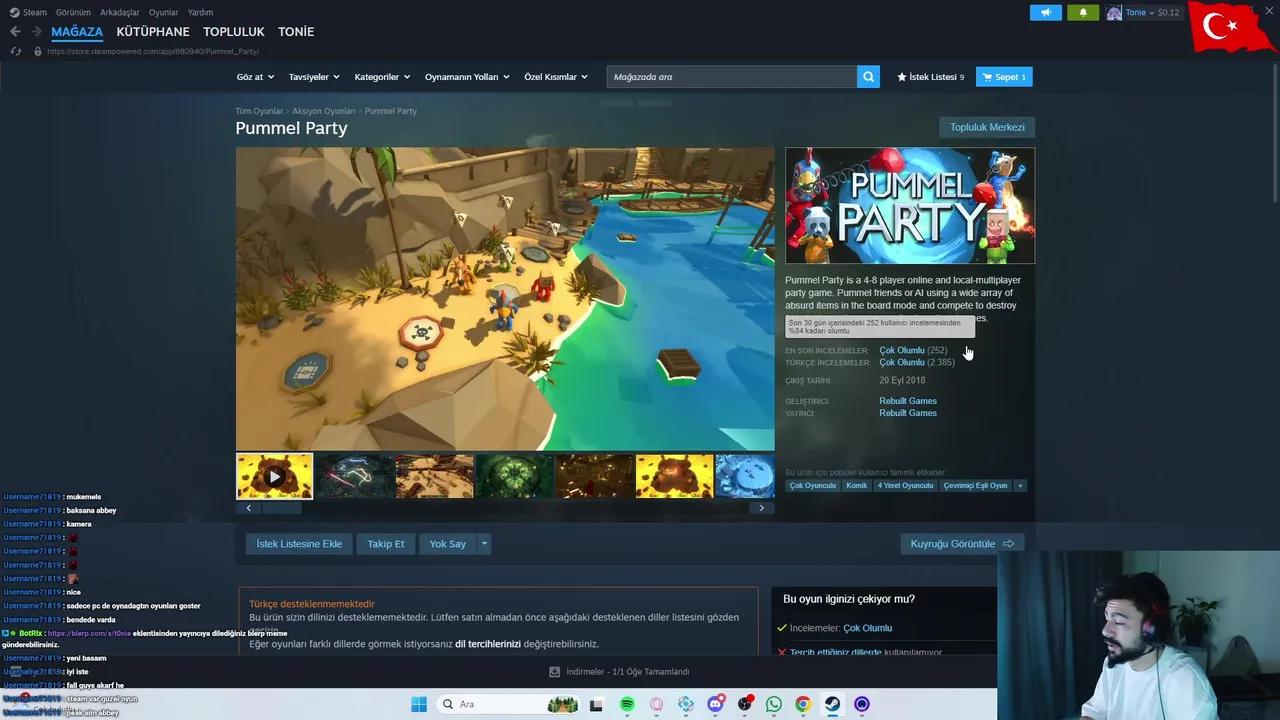
Task: Open Windows Start menu
Action: [x=419, y=704]
